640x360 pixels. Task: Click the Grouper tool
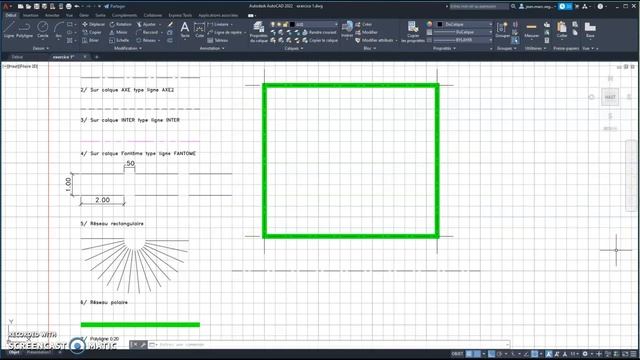pos(502,29)
